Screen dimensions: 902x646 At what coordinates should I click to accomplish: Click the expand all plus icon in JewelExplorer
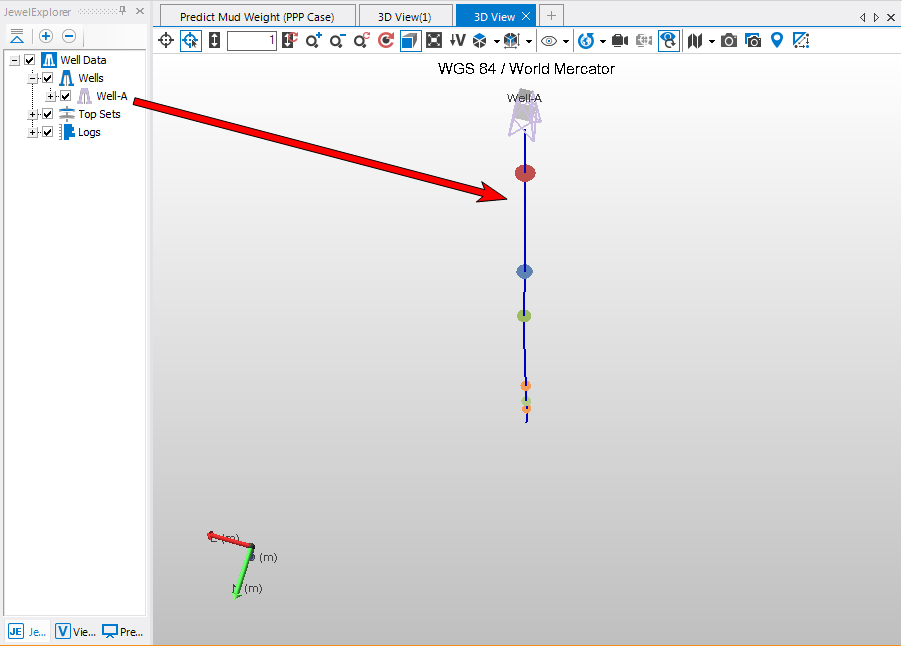point(46,36)
